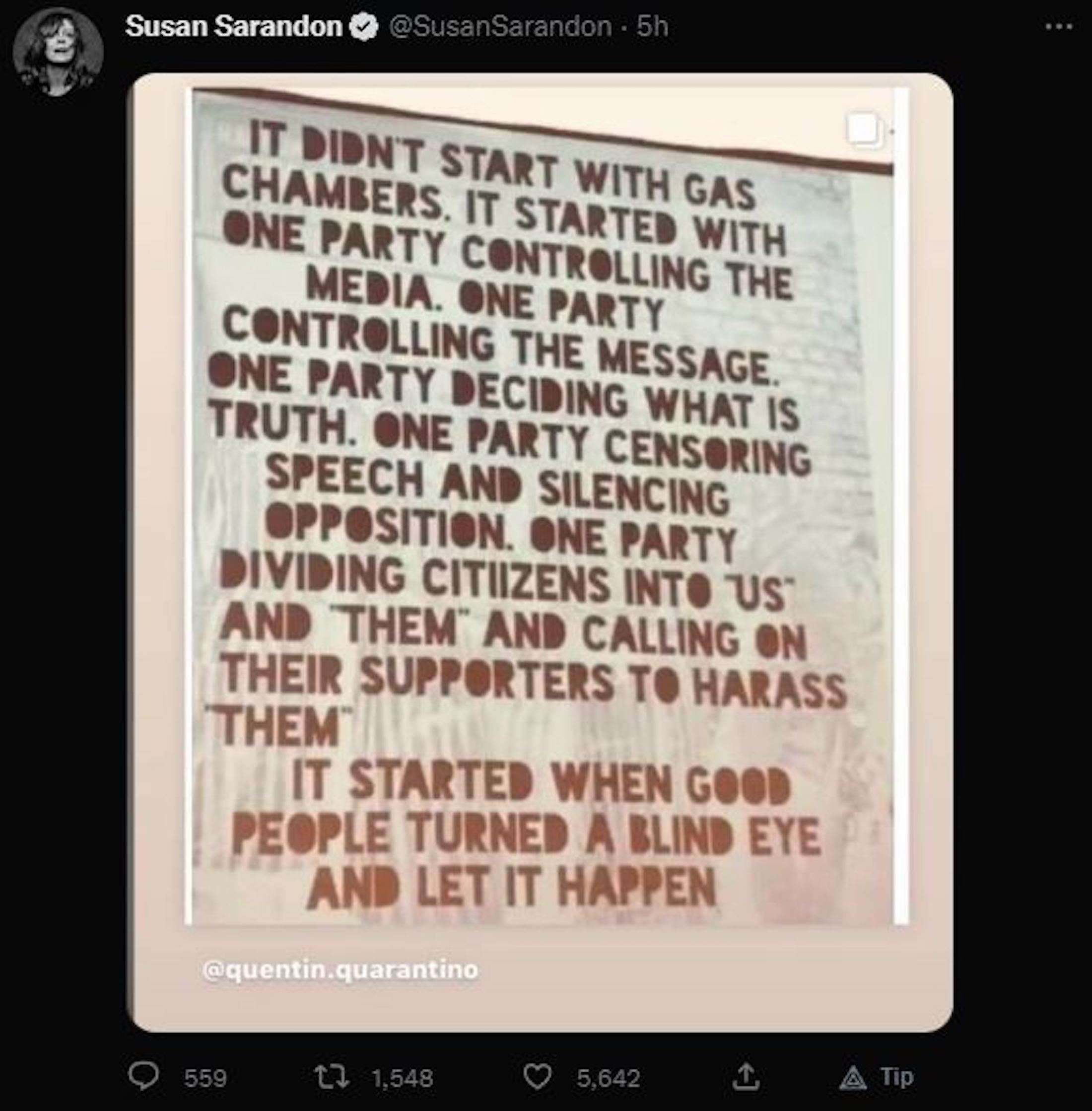
Task: Toggle the retweet arrows icon
Action: [x=333, y=1077]
